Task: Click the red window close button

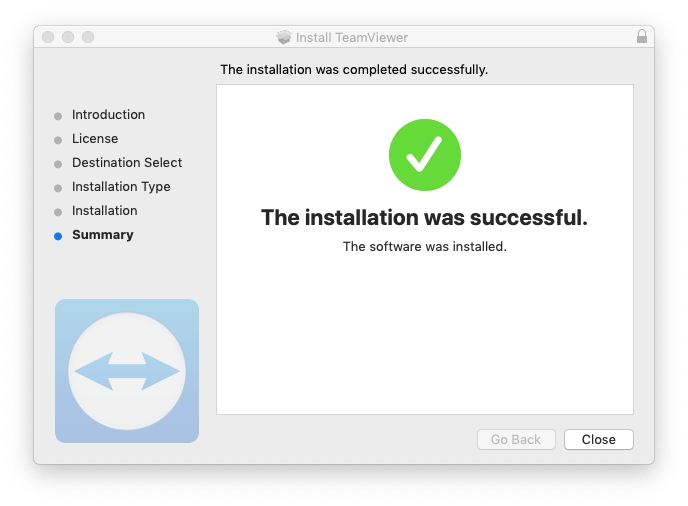Action: tap(48, 37)
